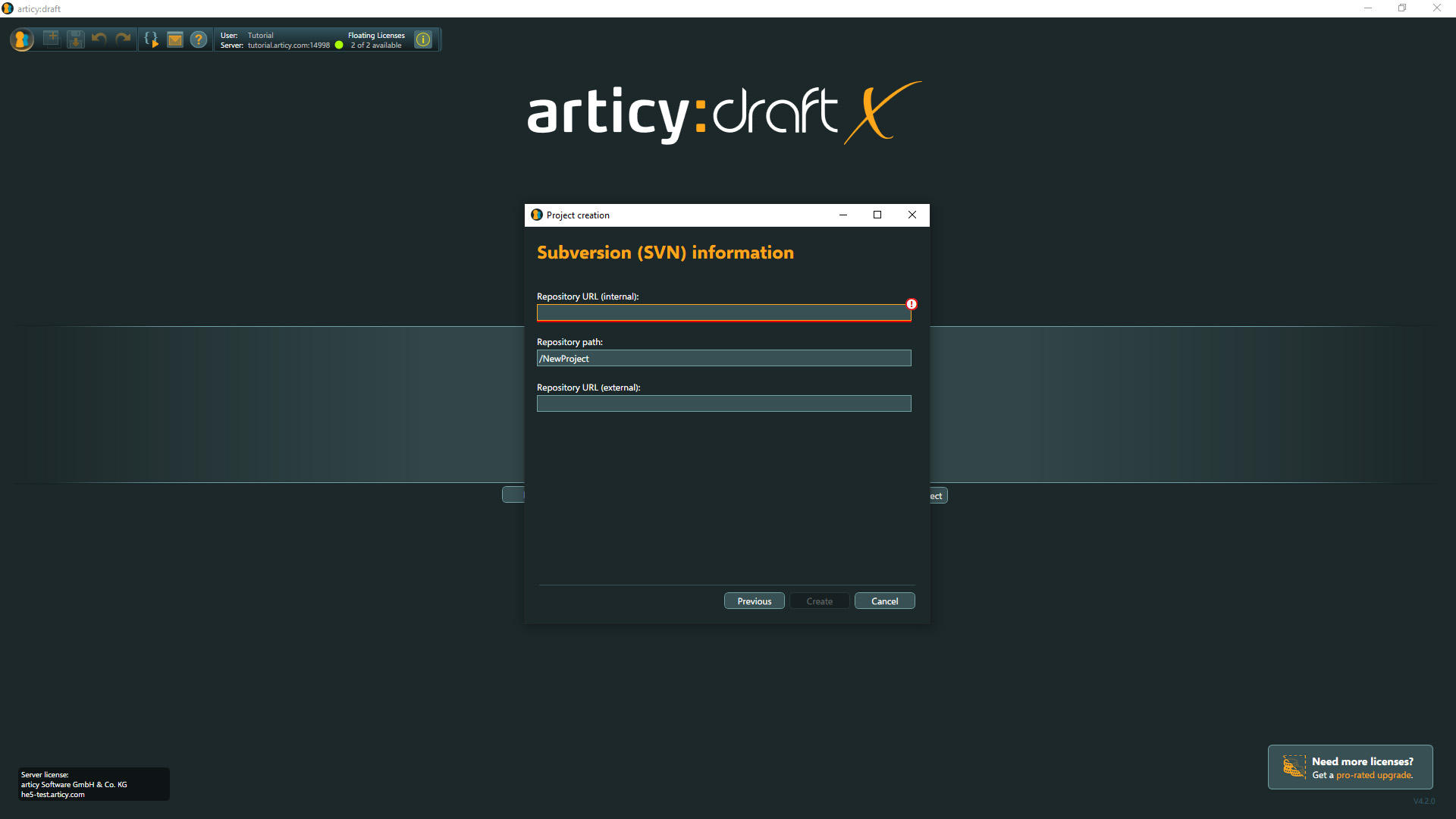Click the redo arrow icon
This screenshot has width=1456, height=819.
point(123,39)
